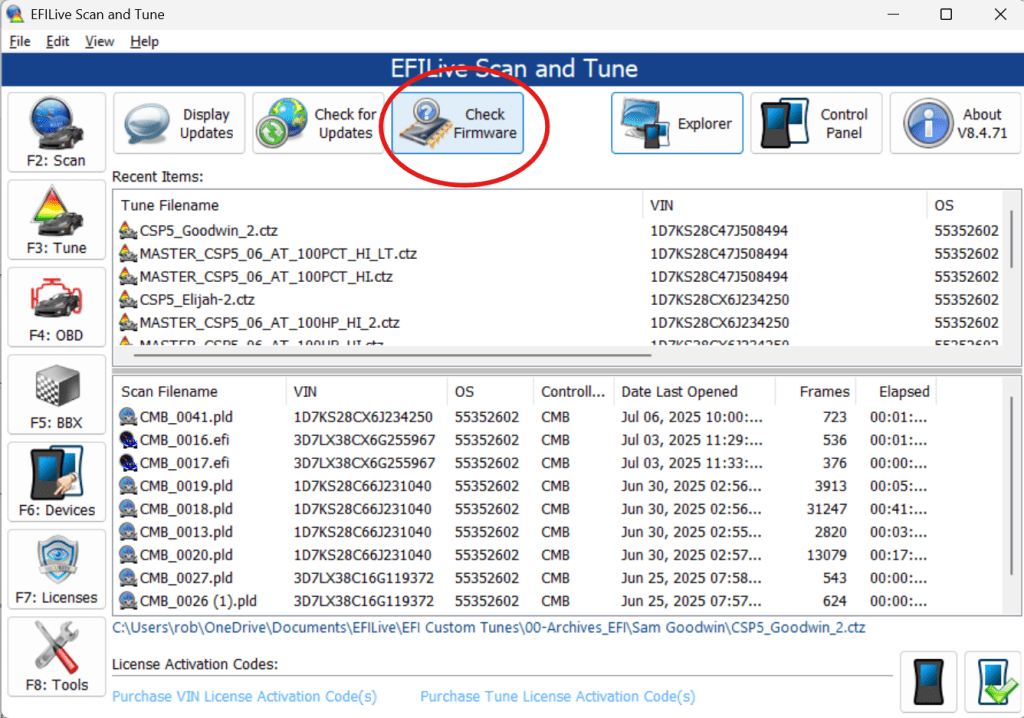Open the F3: Tune tool
This screenshot has height=718, width=1024.
click(x=57, y=221)
